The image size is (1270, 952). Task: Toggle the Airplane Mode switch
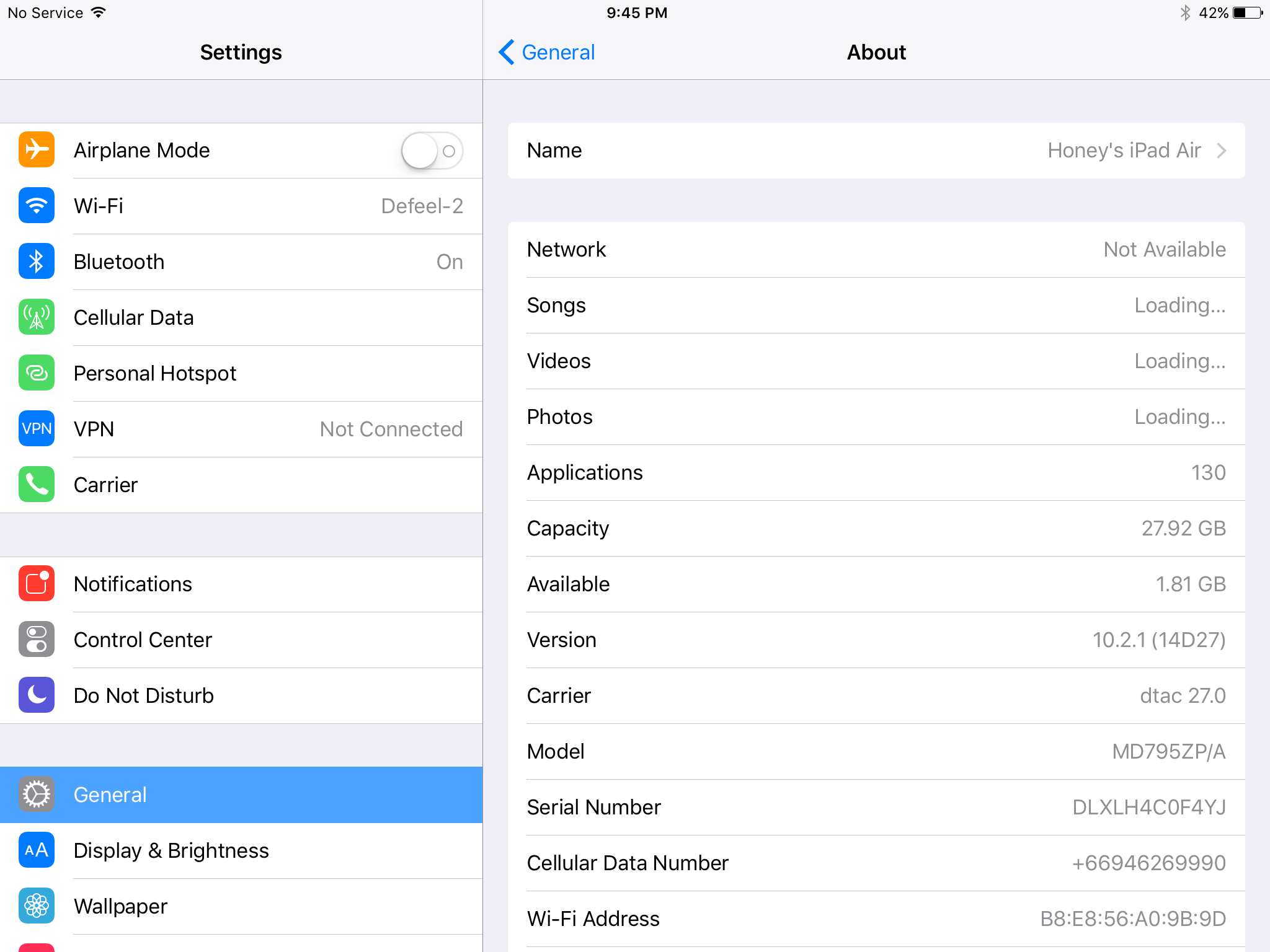tap(432, 151)
